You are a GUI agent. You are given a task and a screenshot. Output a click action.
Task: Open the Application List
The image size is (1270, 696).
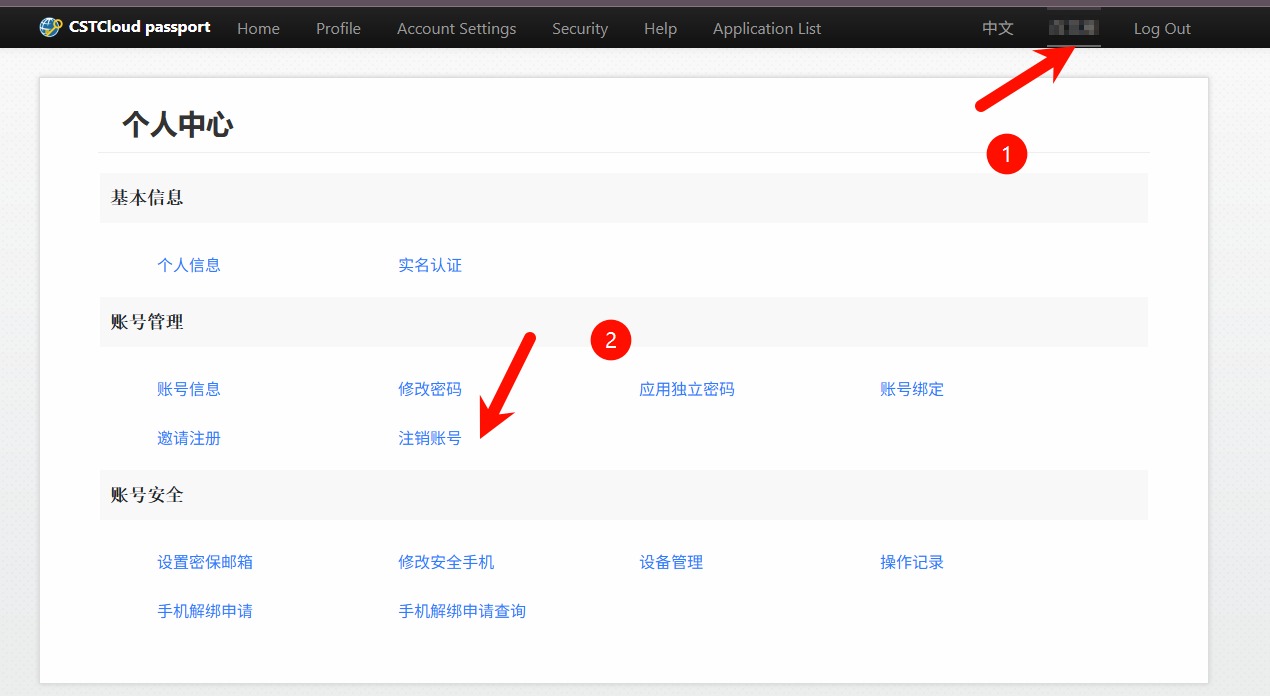(x=766, y=28)
